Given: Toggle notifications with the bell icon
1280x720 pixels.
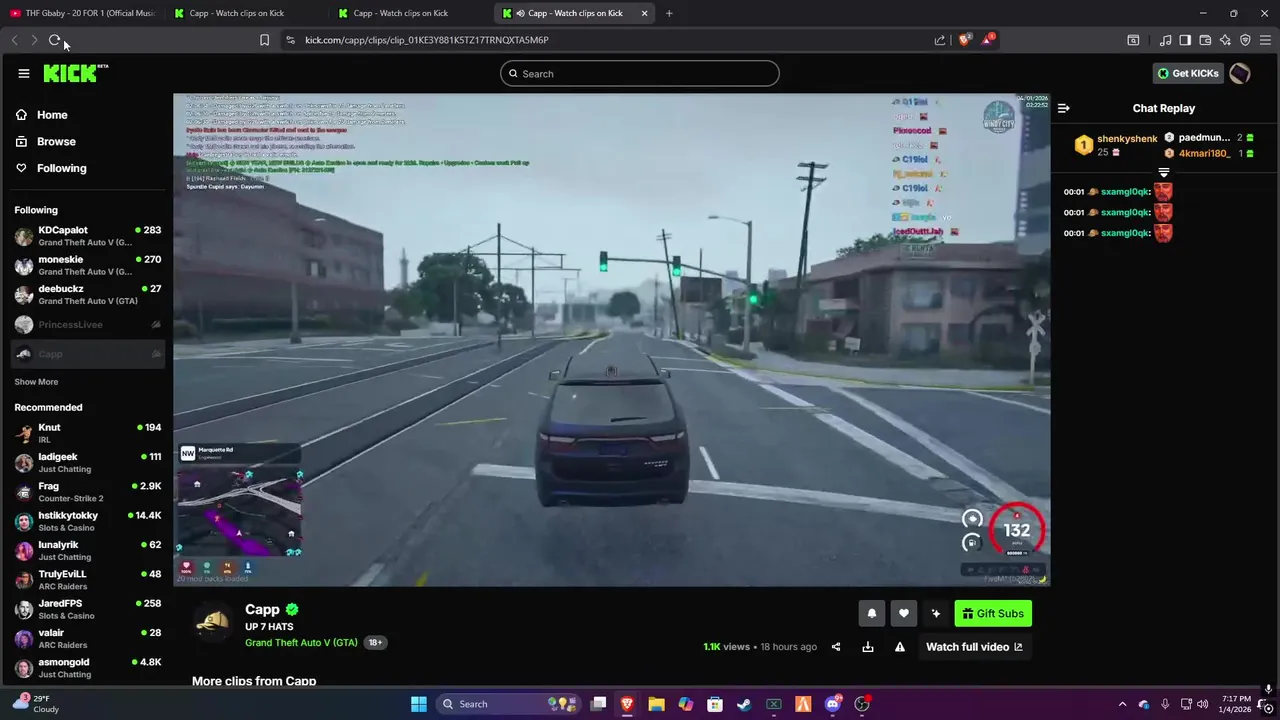Looking at the screenshot, I should click(872, 614).
